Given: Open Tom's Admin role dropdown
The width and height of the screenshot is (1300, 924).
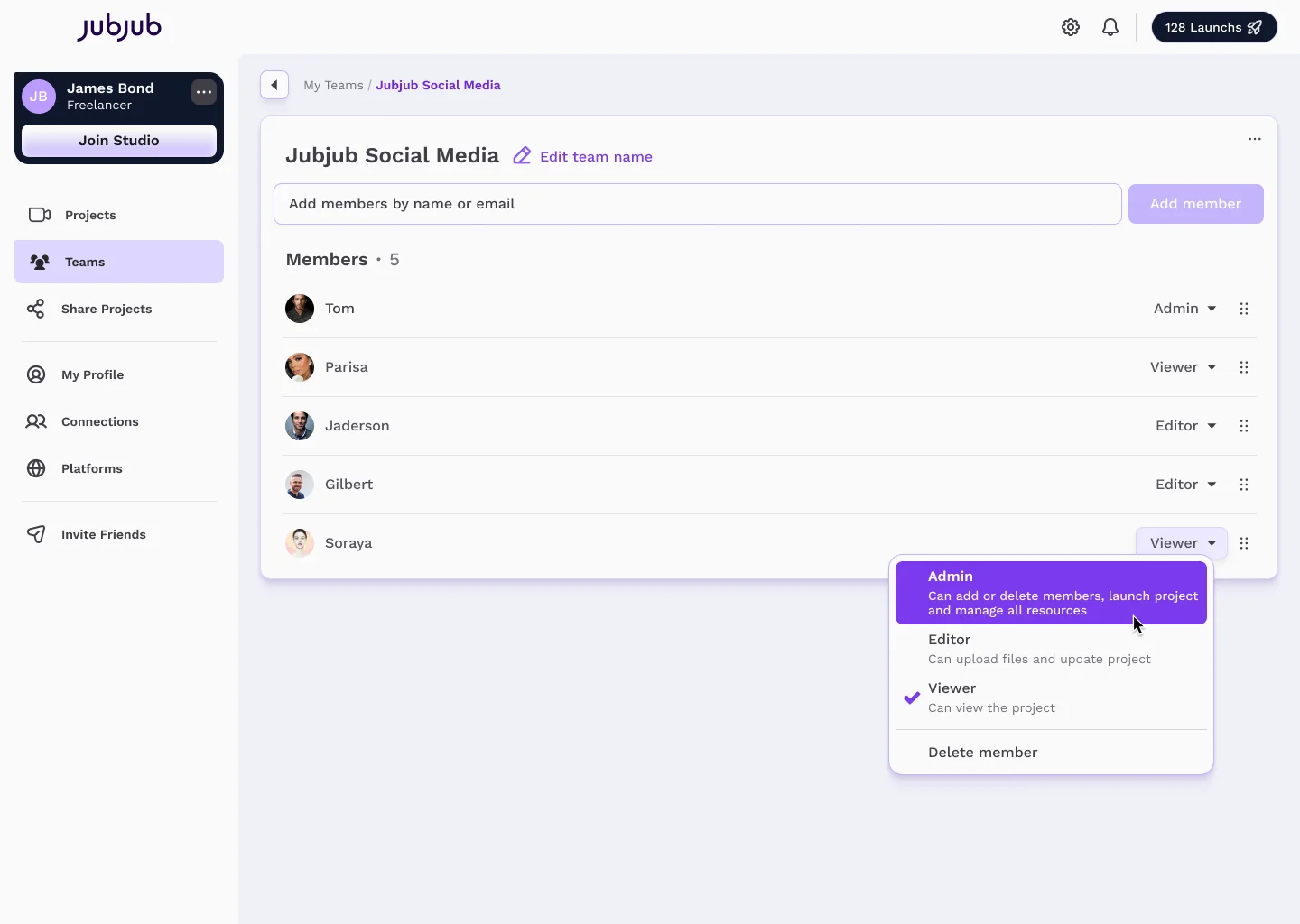Looking at the screenshot, I should pos(1184,309).
